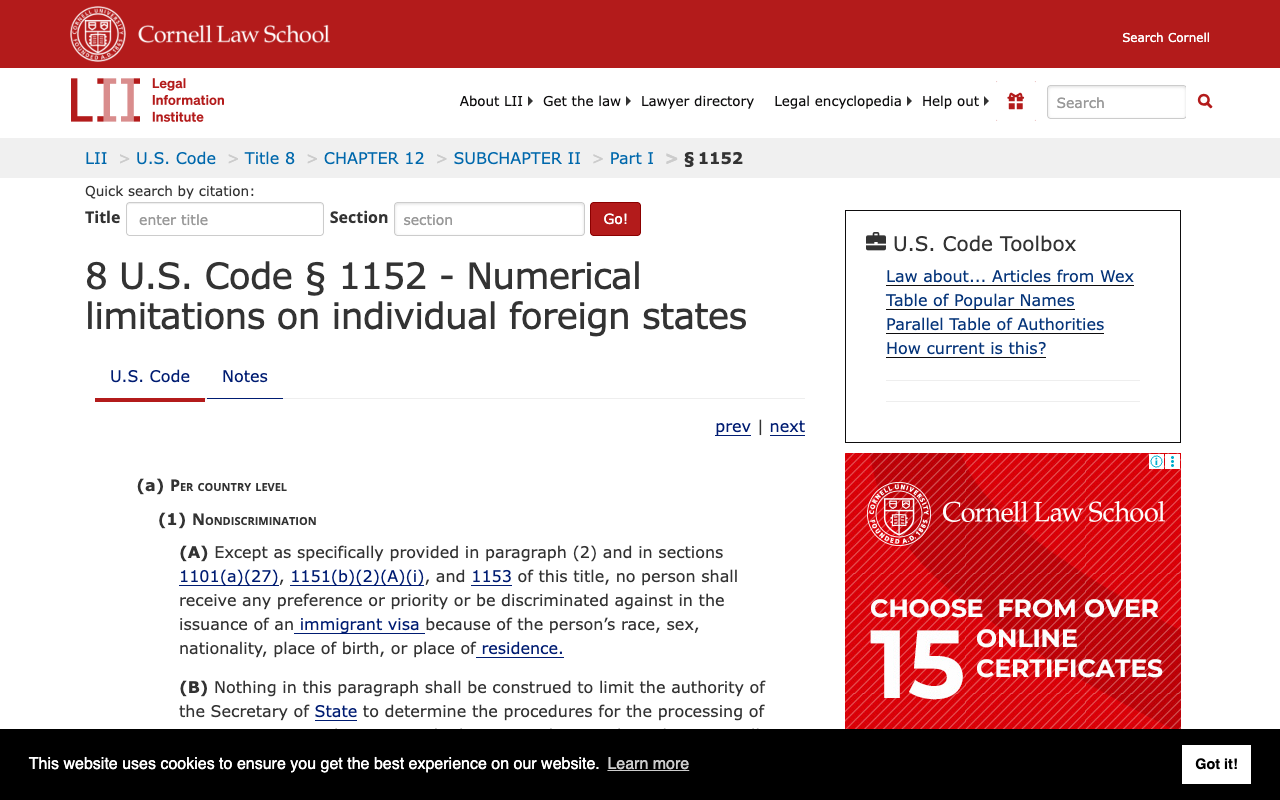Open SUBCHAPTER II breadcrumb link
Viewport: 1280px width, 800px height.
(517, 158)
